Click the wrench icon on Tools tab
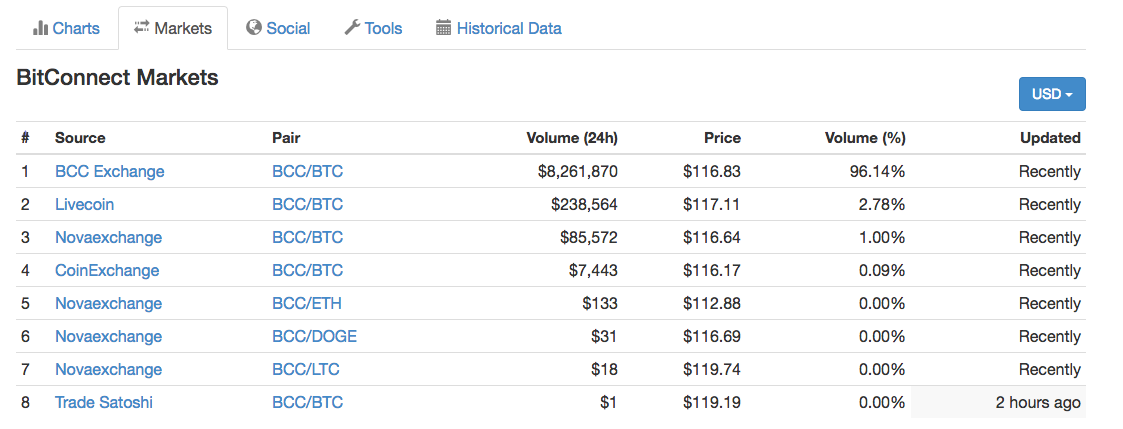Image resolution: width=1123 pixels, height=429 pixels. point(352,28)
